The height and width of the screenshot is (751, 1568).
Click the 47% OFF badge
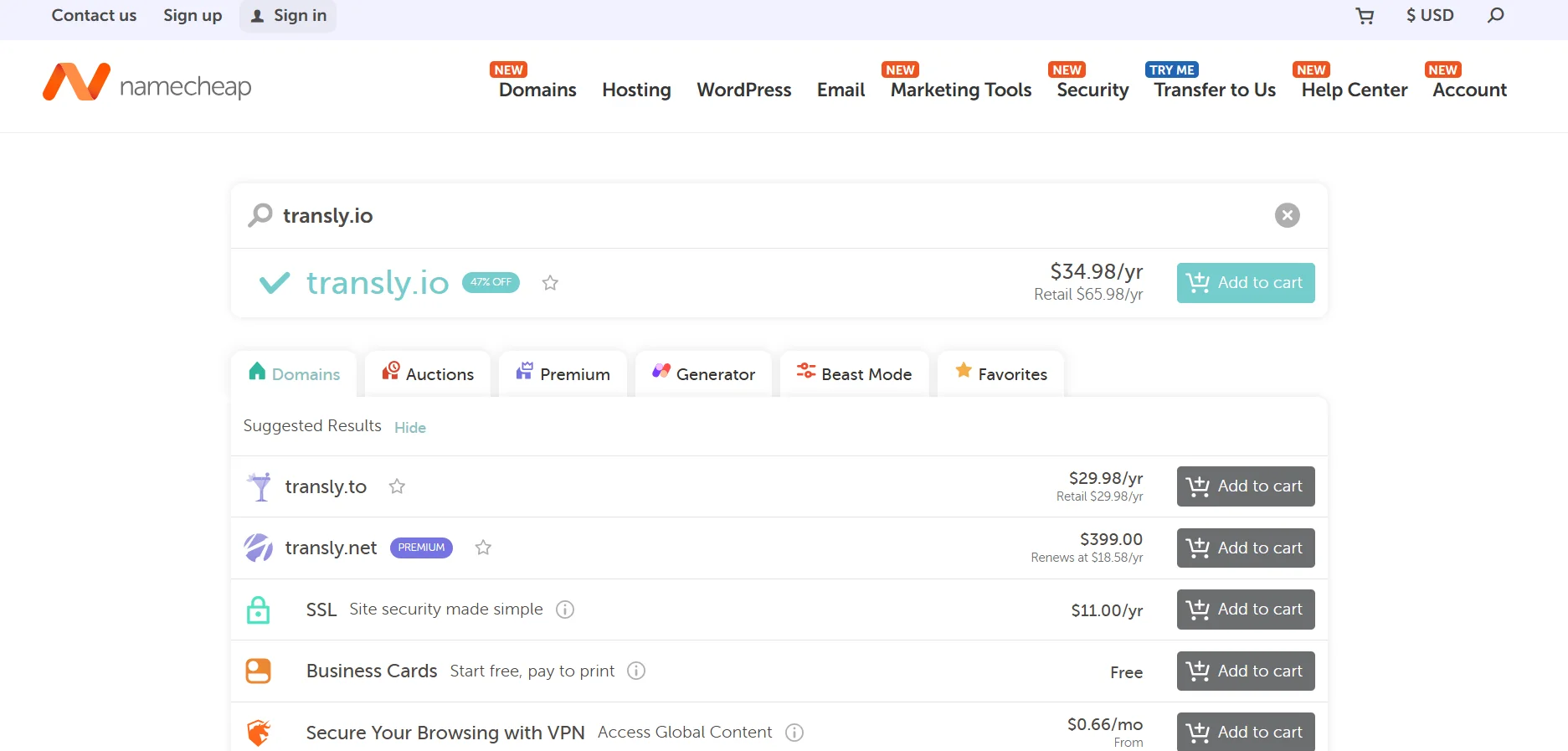click(491, 282)
